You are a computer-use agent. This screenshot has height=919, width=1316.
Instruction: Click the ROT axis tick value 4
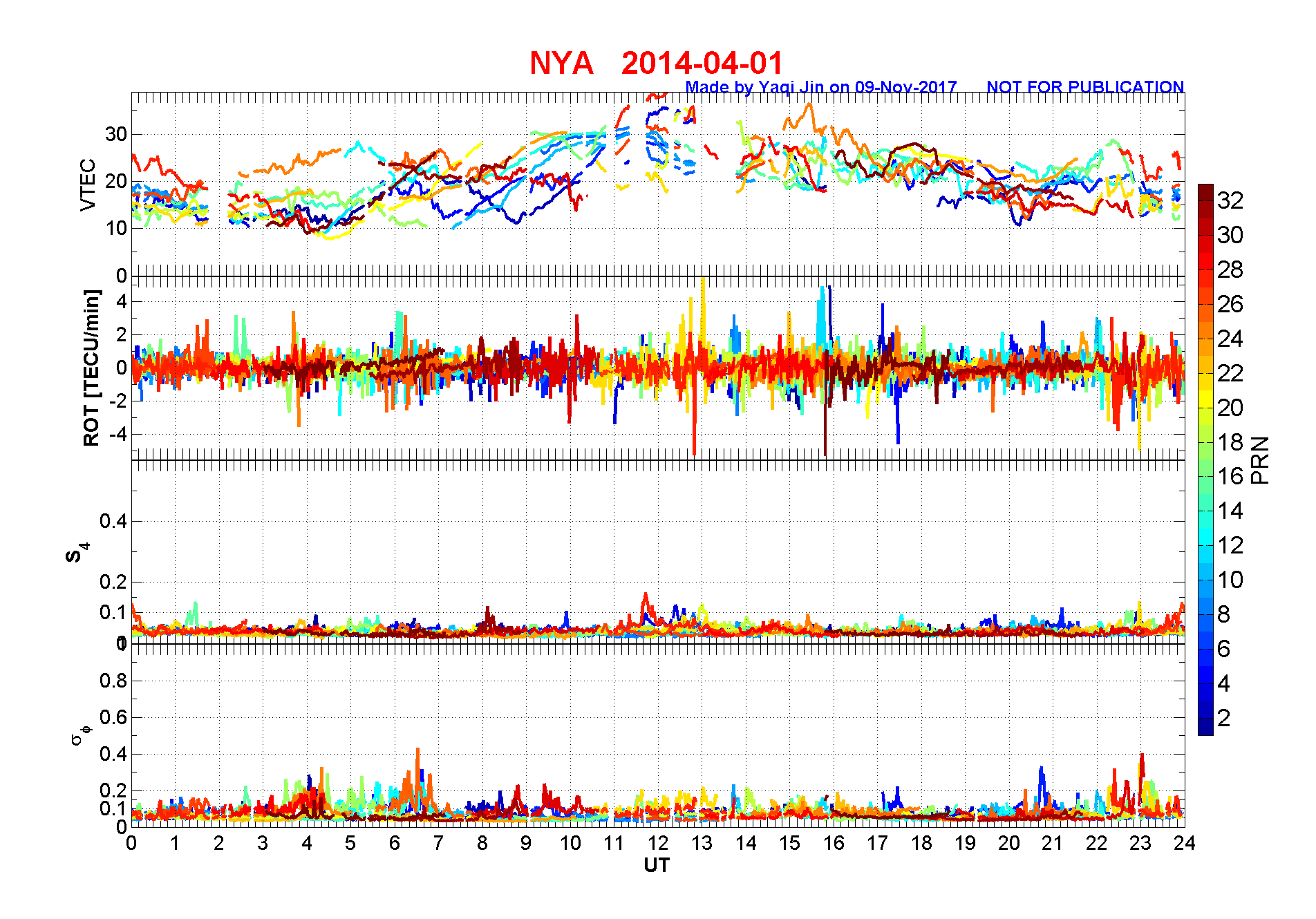(x=122, y=301)
